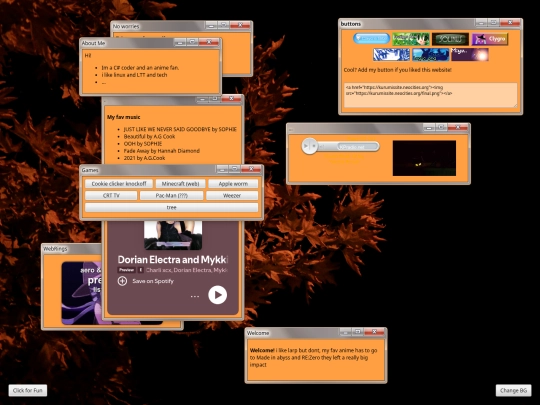Viewport: 540px width, 405px height.
Task: Play the Dorian Electra track in the Spotify embed
Action: (218, 295)
